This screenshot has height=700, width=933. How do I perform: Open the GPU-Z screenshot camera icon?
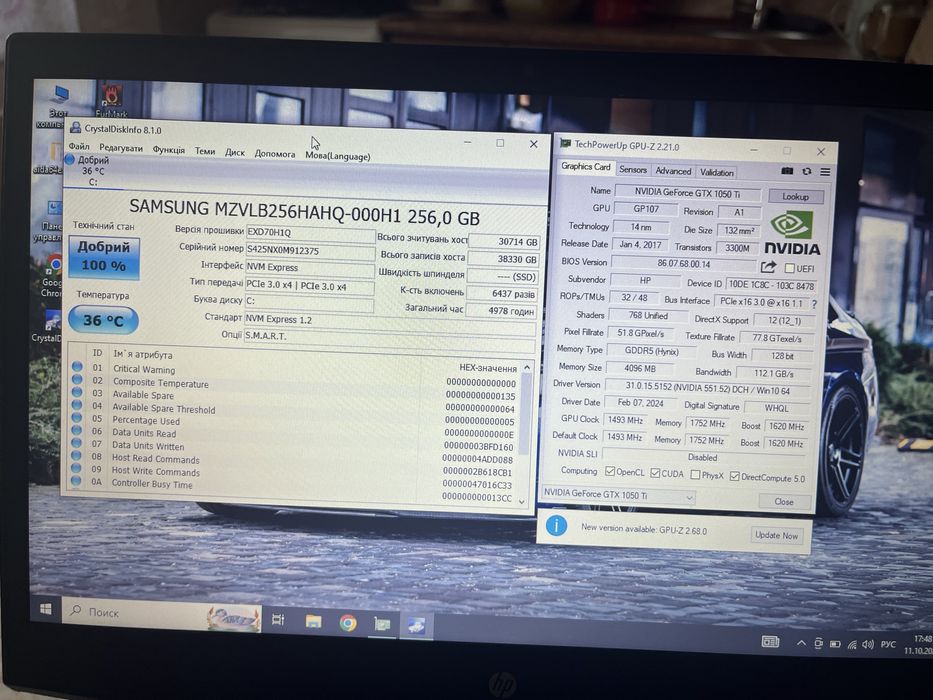[787, 171]
